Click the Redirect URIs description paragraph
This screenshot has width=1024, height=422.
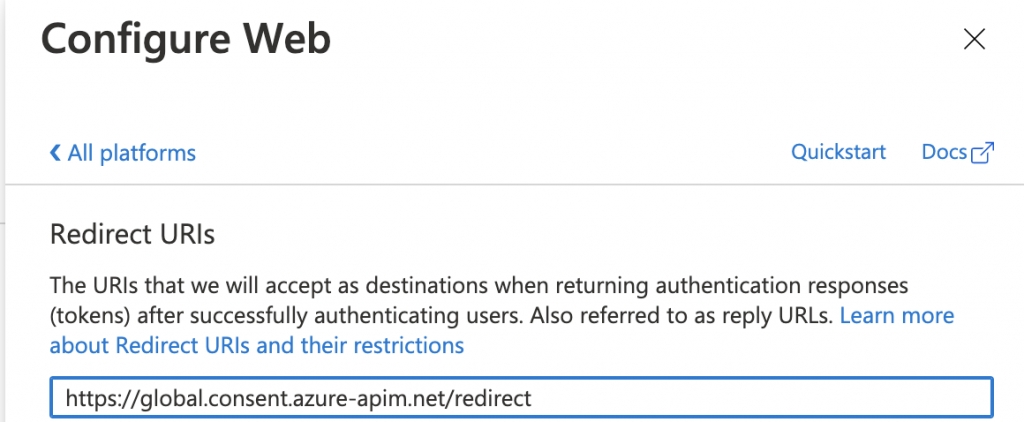502,316
